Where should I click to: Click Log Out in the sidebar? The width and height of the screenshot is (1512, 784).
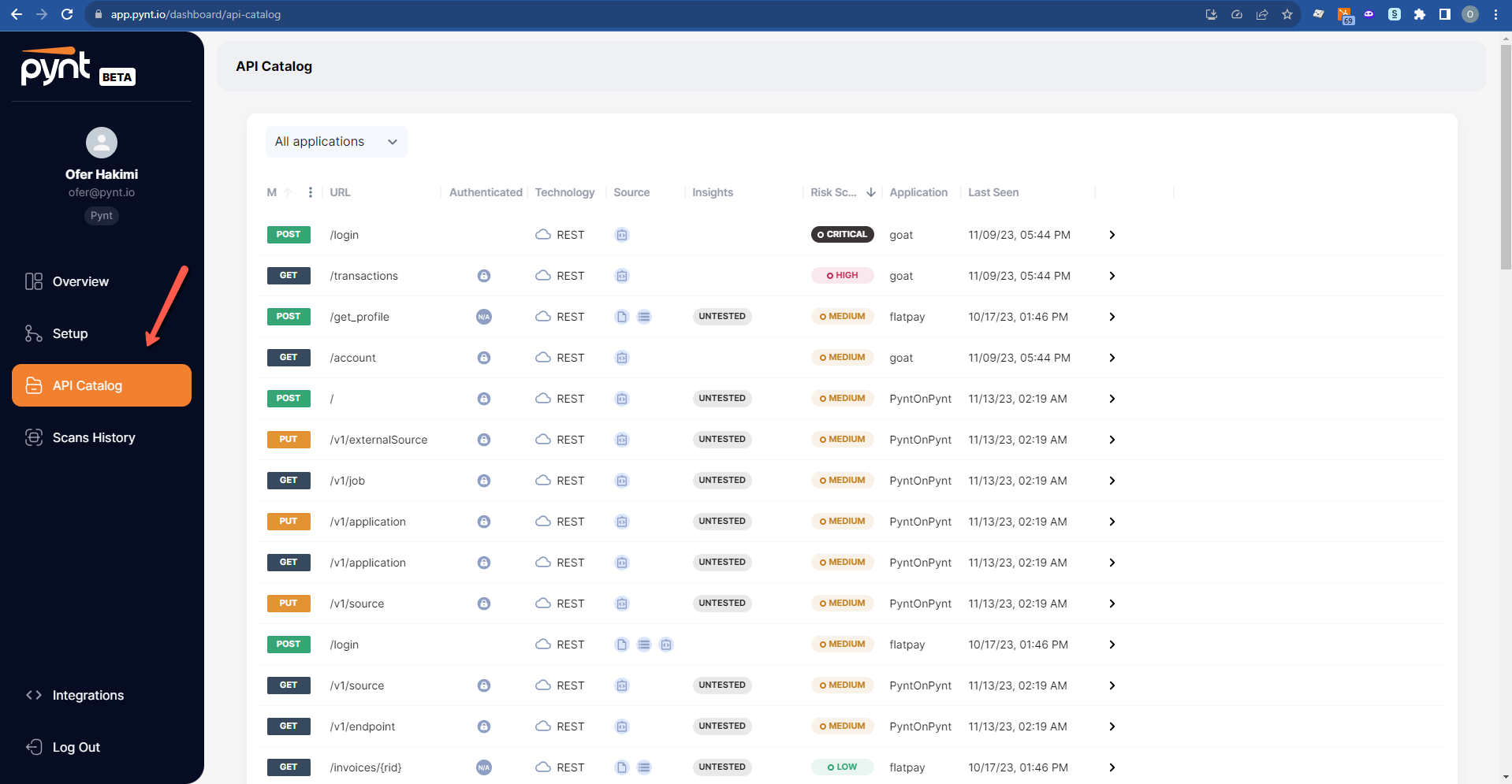click(x=76, y=747)
